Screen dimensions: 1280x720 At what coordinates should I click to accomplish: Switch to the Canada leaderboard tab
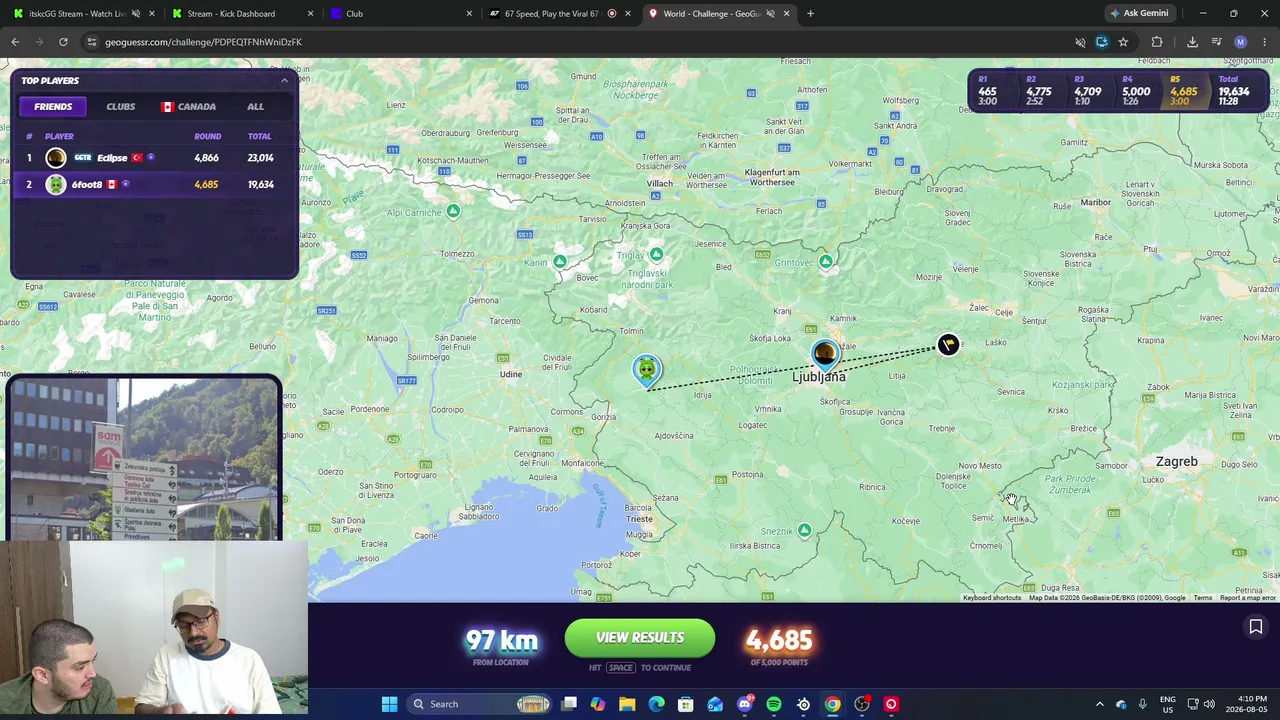point(189,106)
